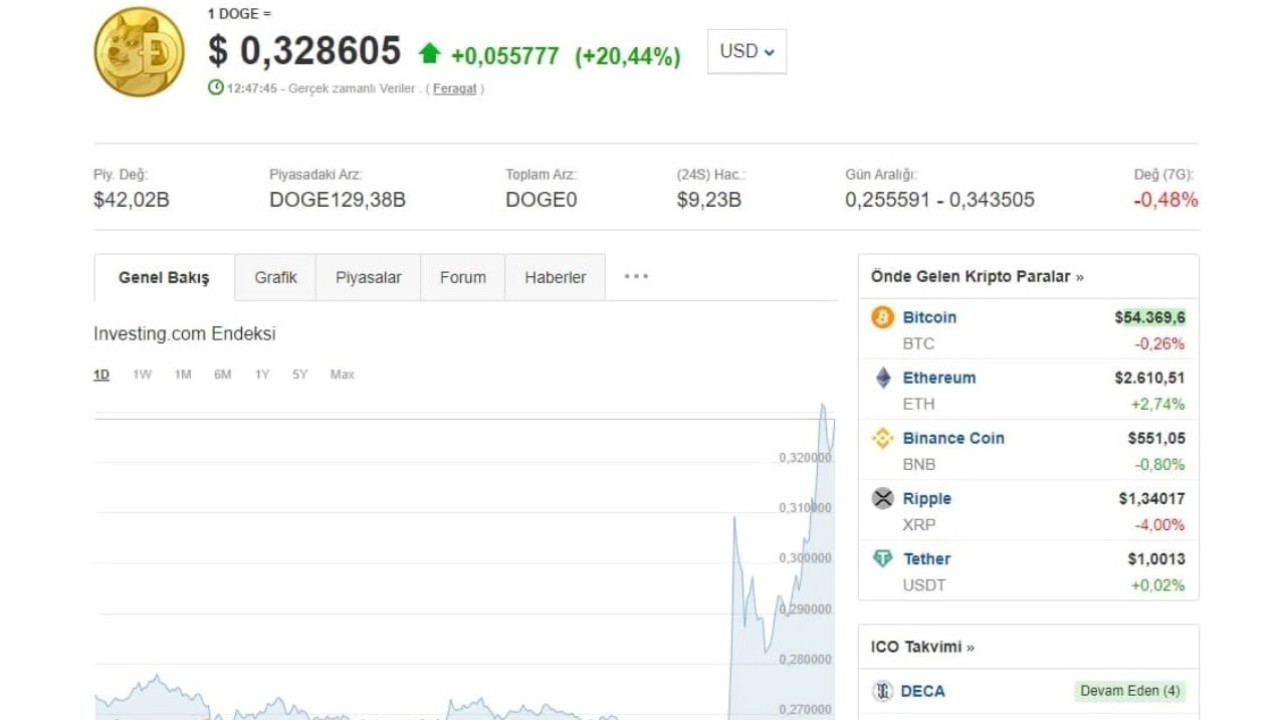This screenshot has height=720, width=1280.
Task: Open the ICO Takvimi link
Action: [920, 647]
